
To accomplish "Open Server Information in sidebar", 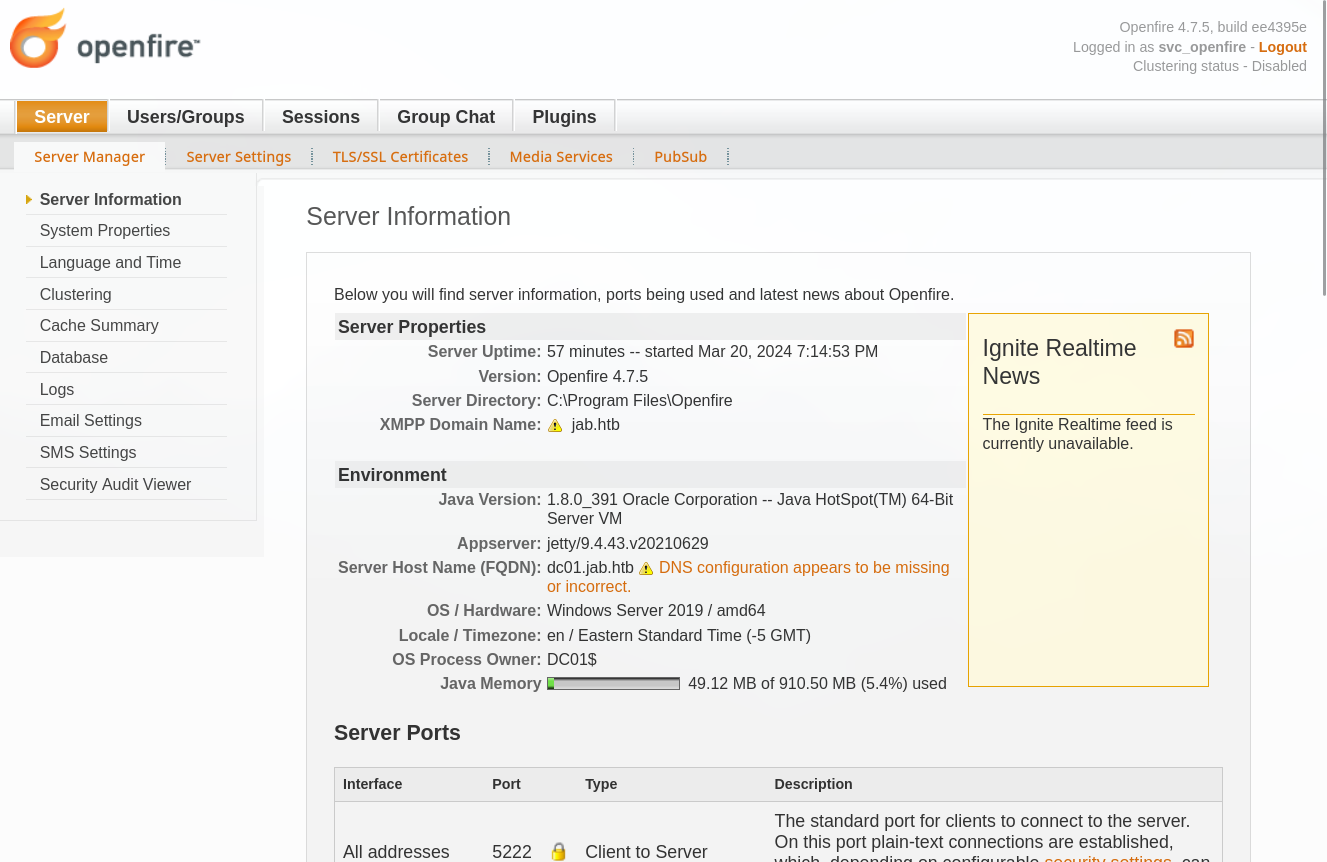I will [x=111, y=200].
